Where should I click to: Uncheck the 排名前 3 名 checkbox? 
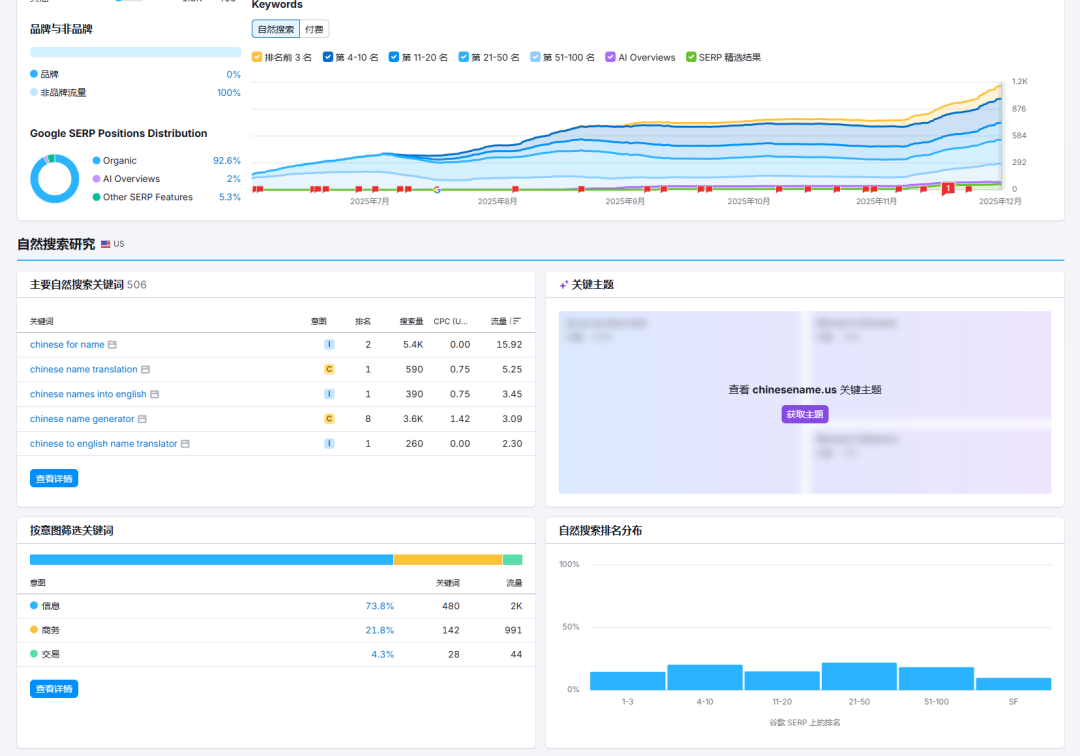[x=257, y=57]
